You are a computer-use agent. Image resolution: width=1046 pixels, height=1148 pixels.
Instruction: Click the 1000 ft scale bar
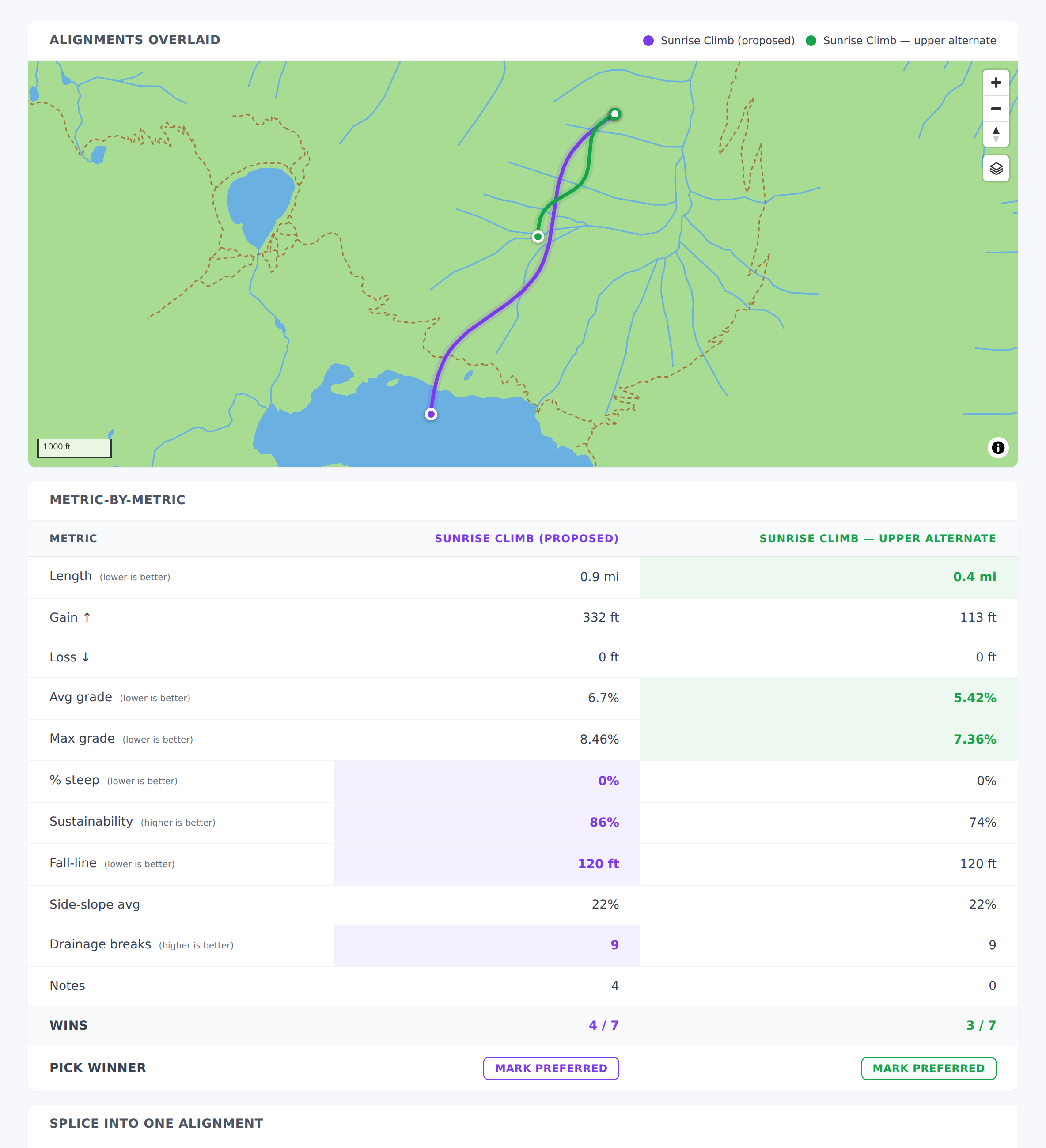click(x=75, y=448)
